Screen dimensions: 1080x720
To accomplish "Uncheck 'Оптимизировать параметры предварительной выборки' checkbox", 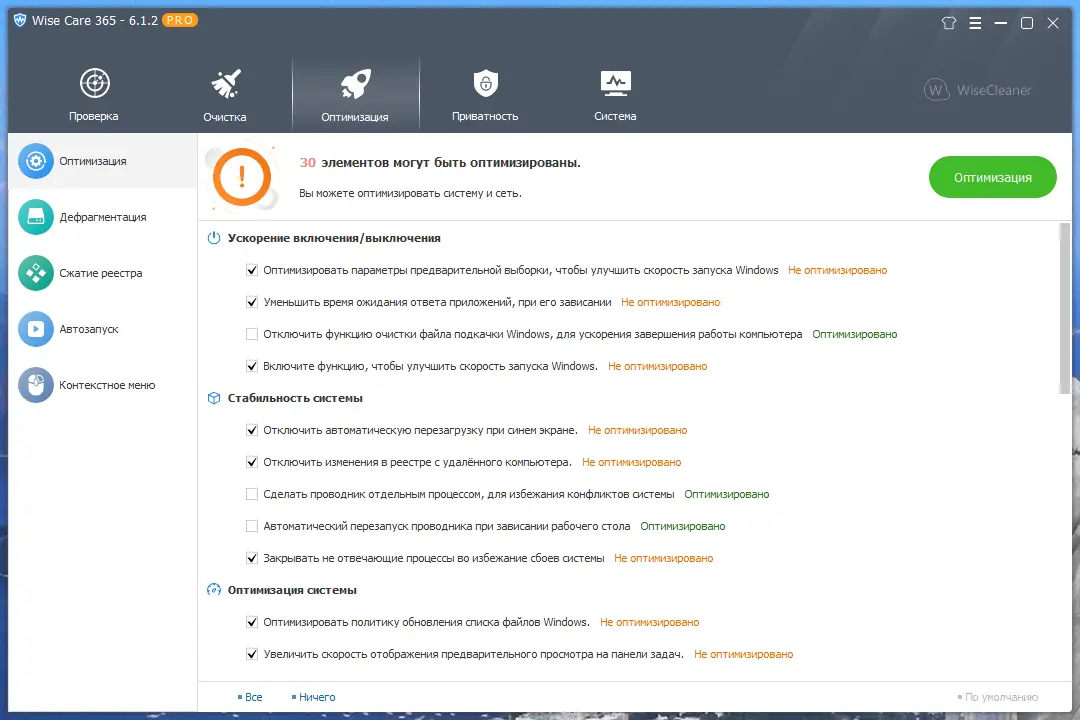I will pos(252,270).
